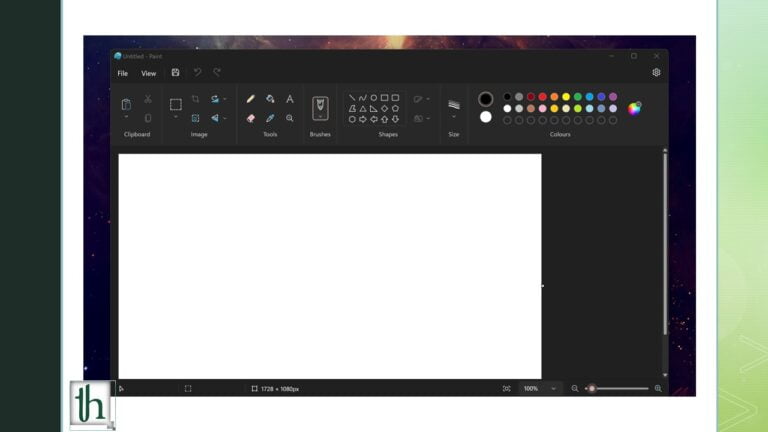Image resolution: width=768 pixels, height=432 pixels.
Task: Pick the orange colour swatch
Action: [554, 97]
